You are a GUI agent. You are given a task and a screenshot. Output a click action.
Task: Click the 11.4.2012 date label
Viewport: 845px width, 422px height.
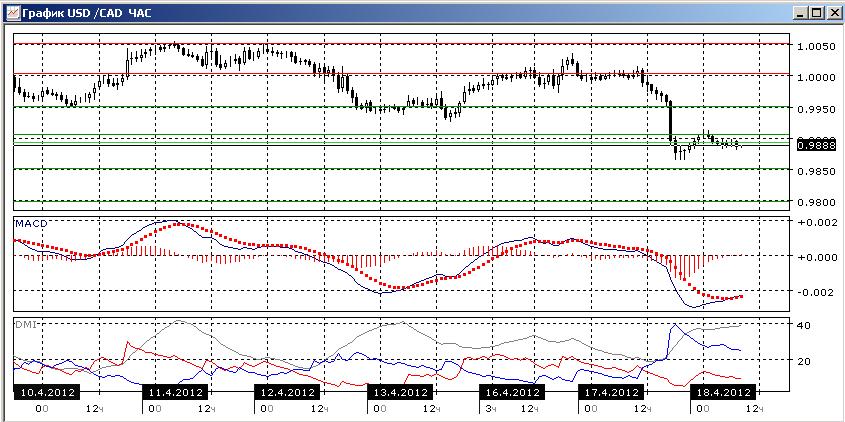175,392
